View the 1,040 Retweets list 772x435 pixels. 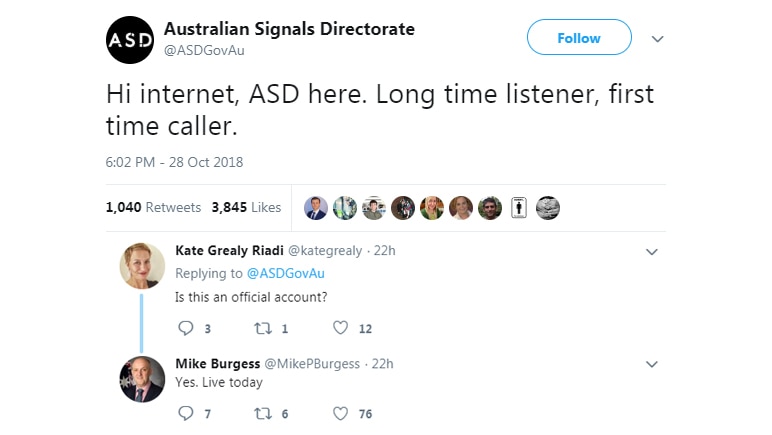pyautogui.click(x=153, y=207)
